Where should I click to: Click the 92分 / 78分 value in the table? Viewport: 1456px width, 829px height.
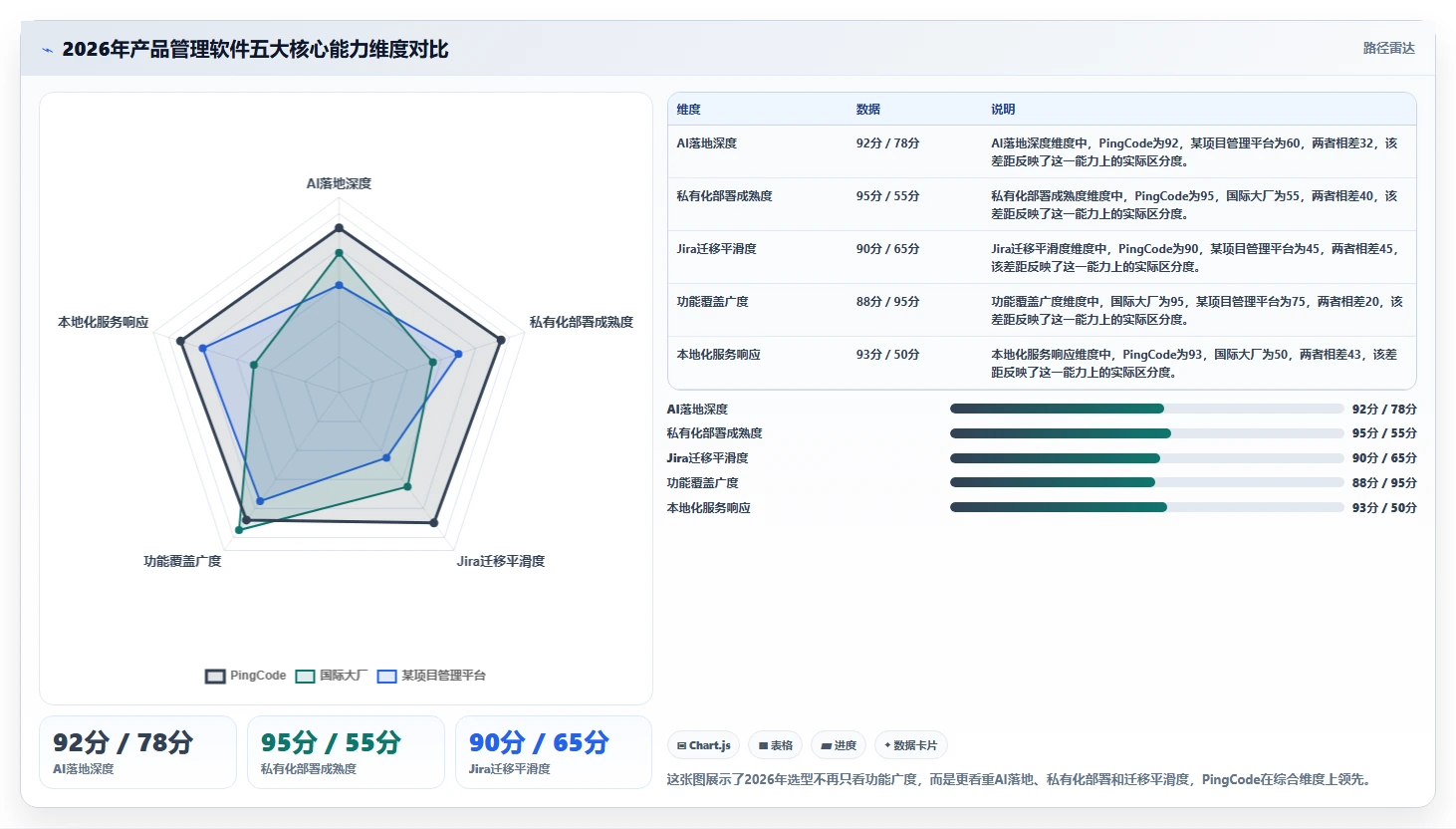click(887, 143)
